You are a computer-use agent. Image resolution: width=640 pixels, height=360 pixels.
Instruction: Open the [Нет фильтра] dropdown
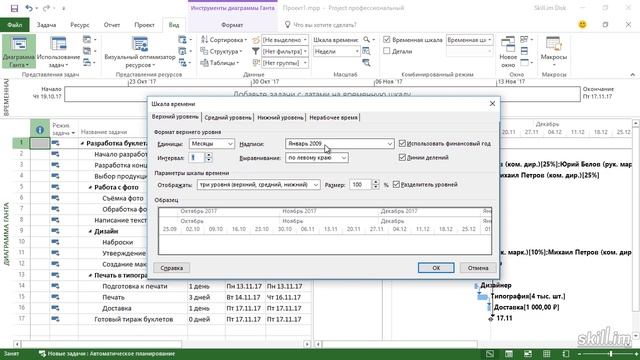click(x=285, y=51)
